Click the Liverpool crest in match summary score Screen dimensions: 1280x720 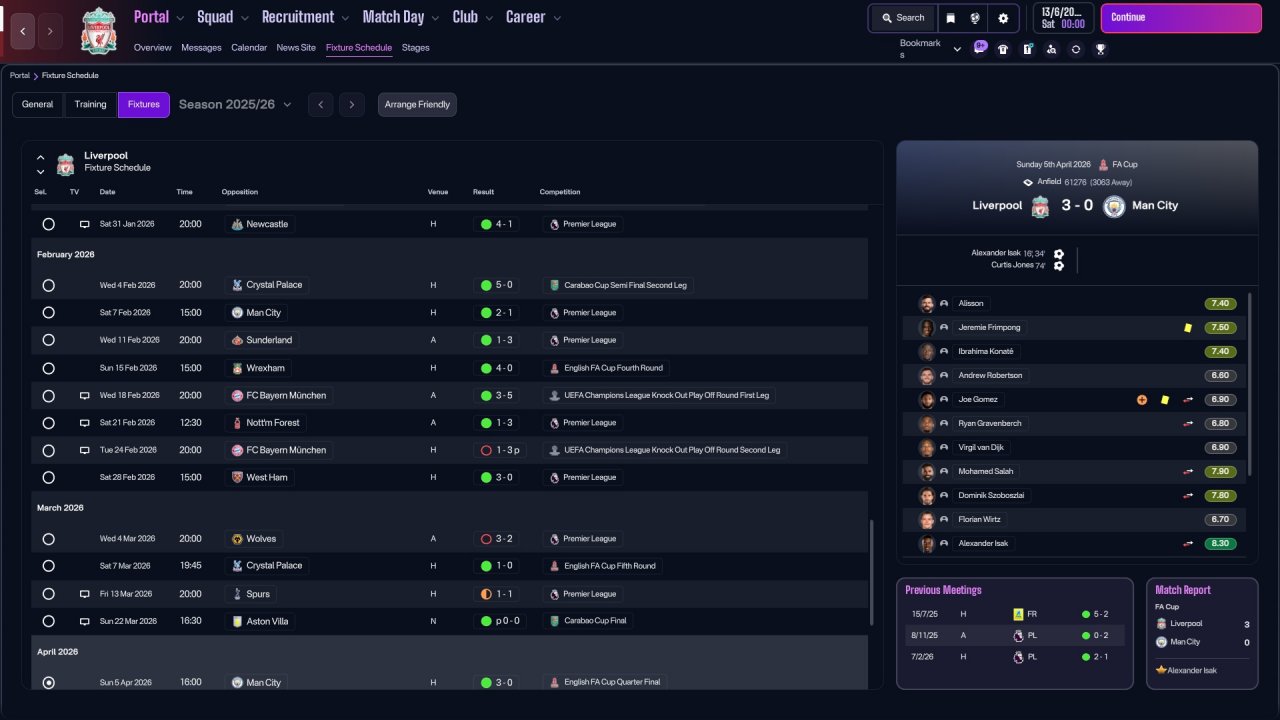point(1040,206)
